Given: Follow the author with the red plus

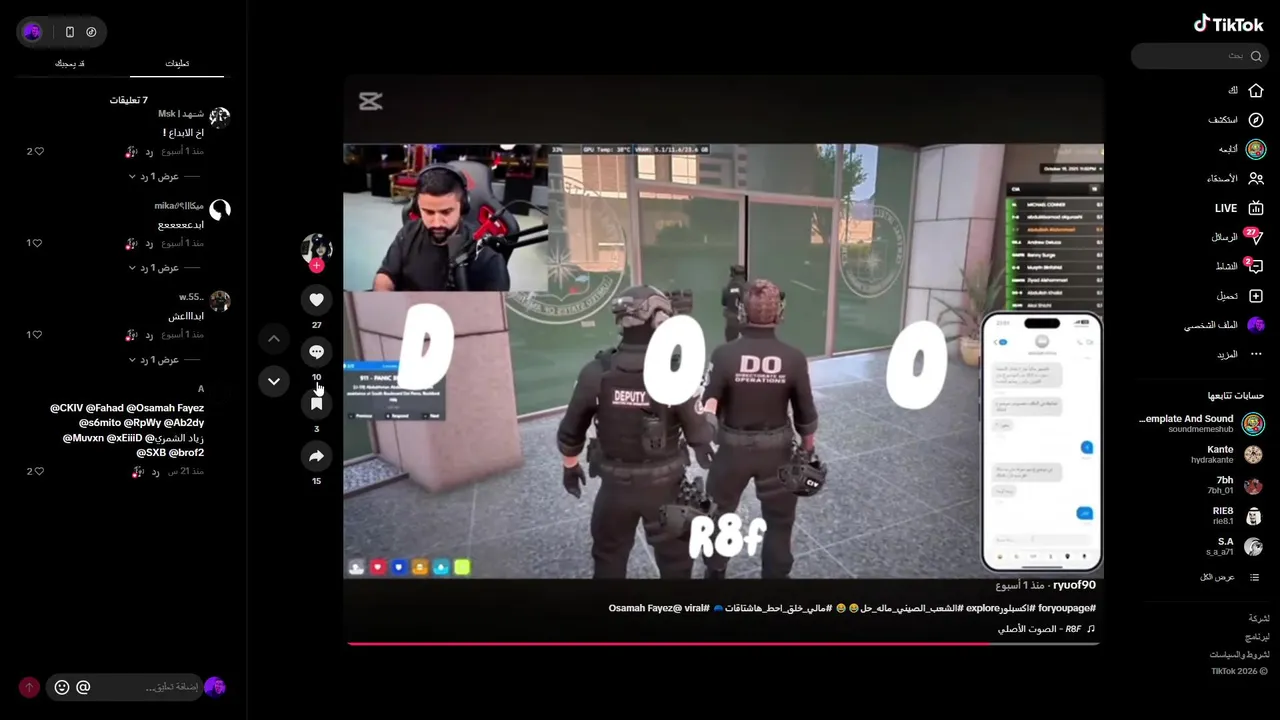Looking at the screenshot, I should click(x=317, y=266).
